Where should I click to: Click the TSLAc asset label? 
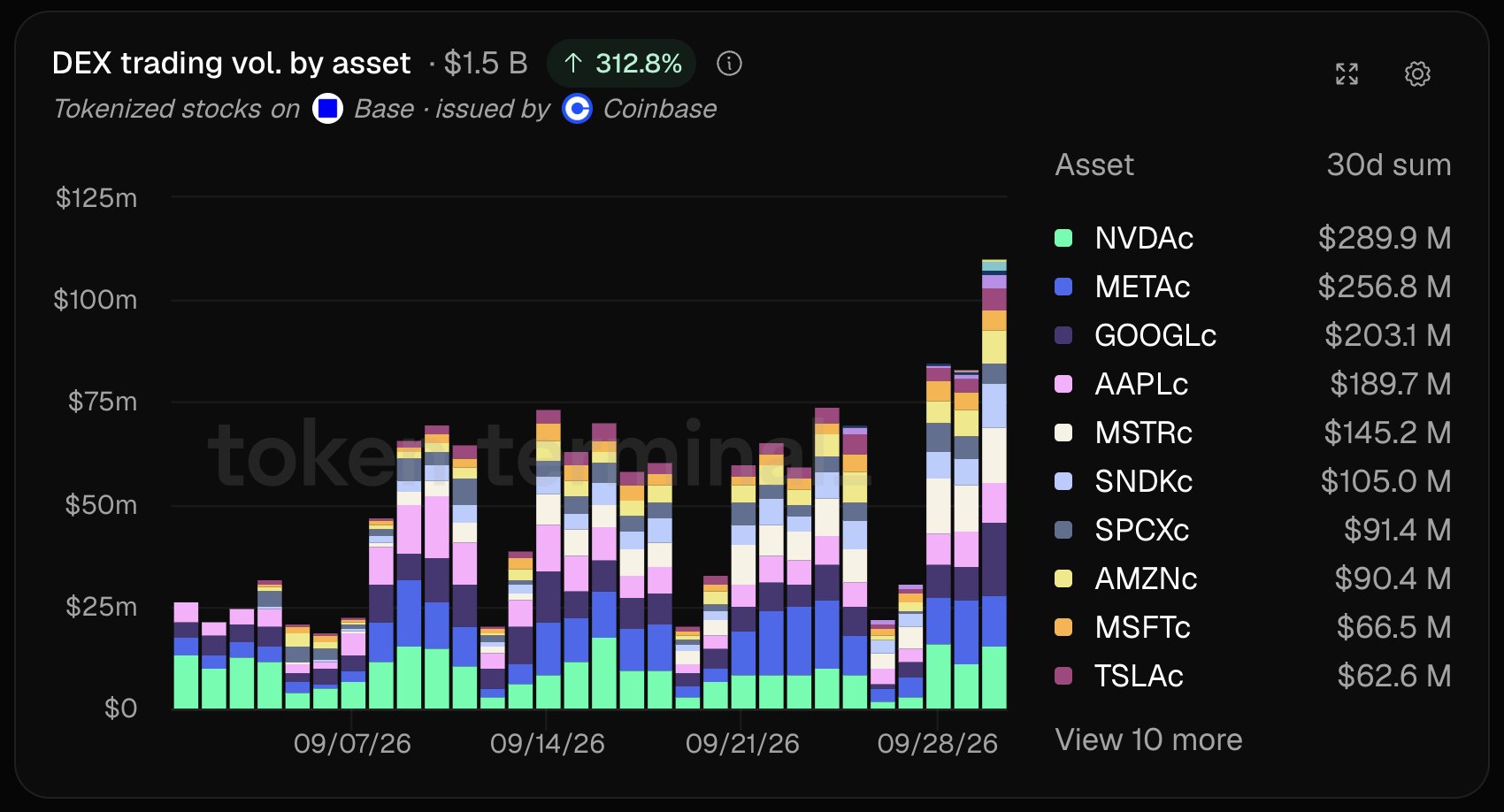coord(1139,676)
